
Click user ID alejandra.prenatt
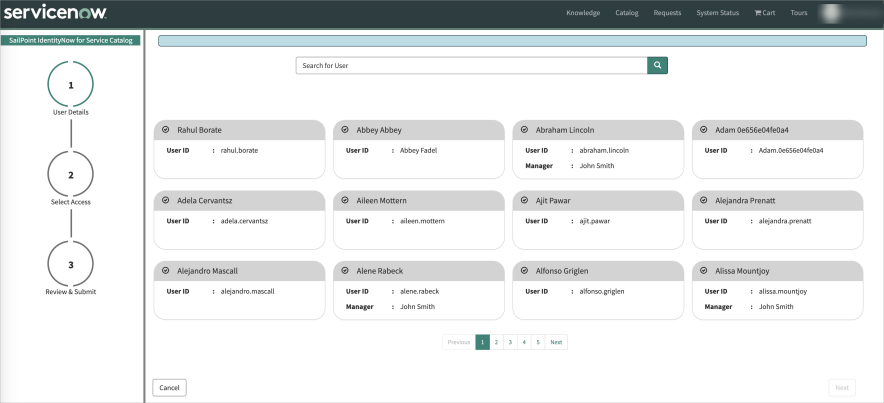click(785, 221)
